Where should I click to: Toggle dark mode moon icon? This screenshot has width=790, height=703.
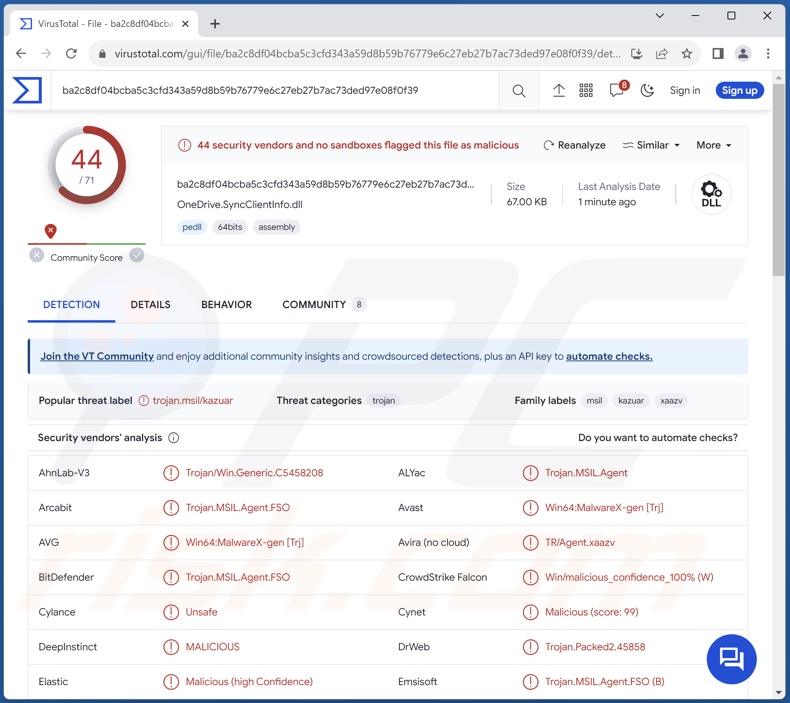point(647,91)
